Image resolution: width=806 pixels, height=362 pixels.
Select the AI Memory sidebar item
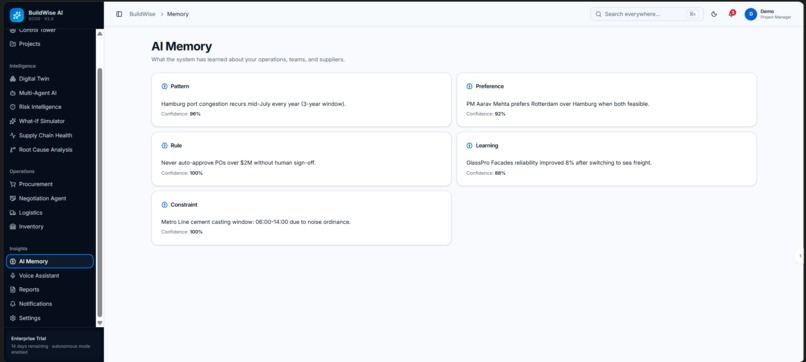click(49, 261)
